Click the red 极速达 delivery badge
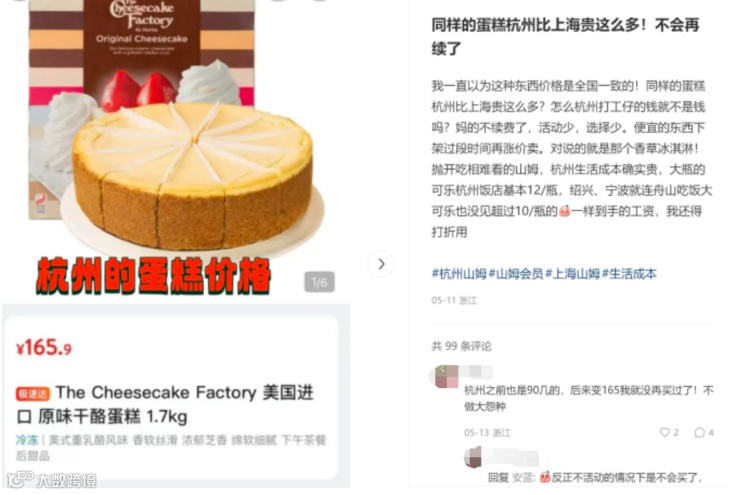 click(x=33, y=394)
